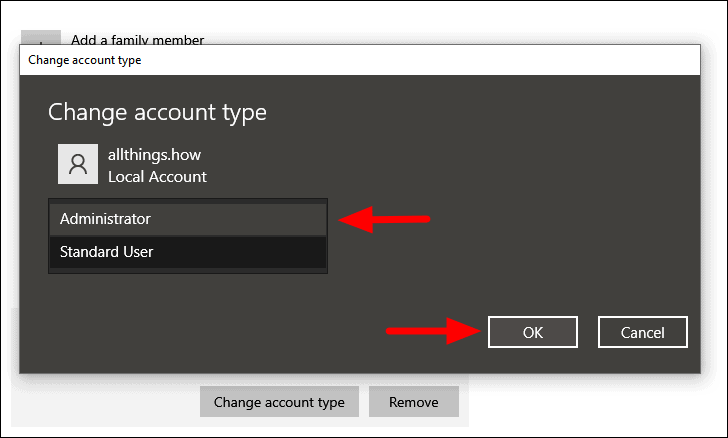Click the red arrow pointing at Administrator
This screenshot has height=438, width=728.
click(x=384, y=219)
